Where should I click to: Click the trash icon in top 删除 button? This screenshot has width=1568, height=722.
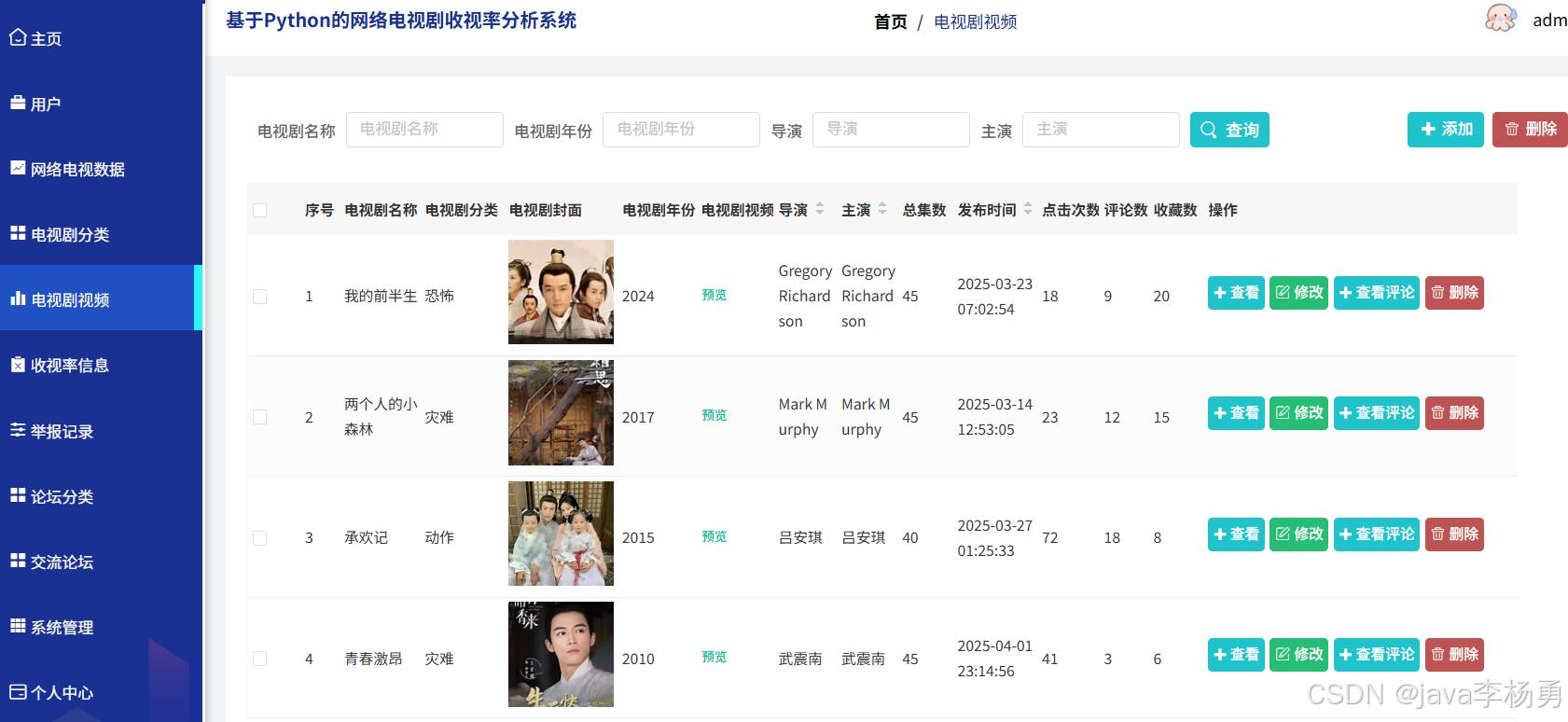coord(1512,130)
